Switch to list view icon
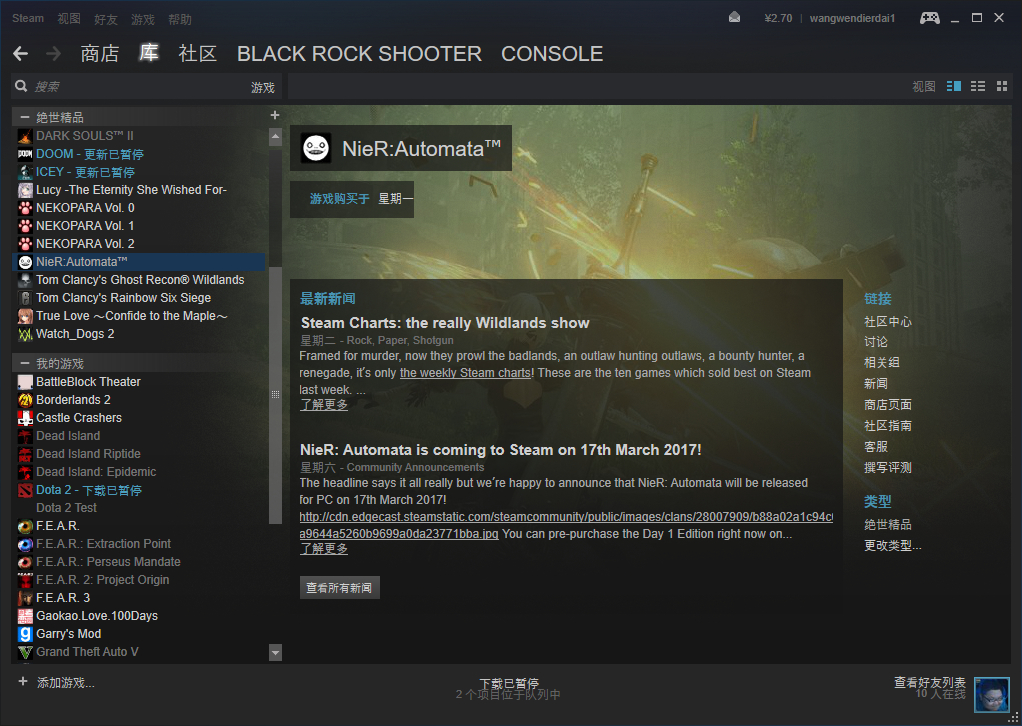 click(x=978, y=86)
